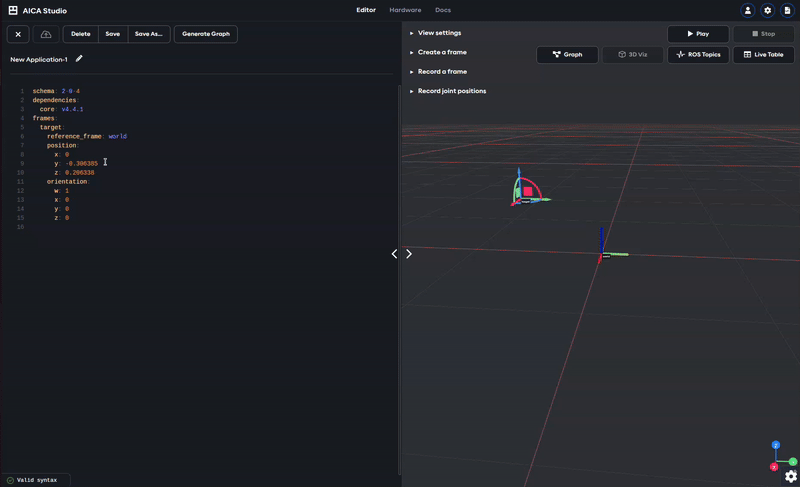The width and height of the screenshot is (800, 487).
Task: Switch to the Graph view
Action: pos(567,55)
